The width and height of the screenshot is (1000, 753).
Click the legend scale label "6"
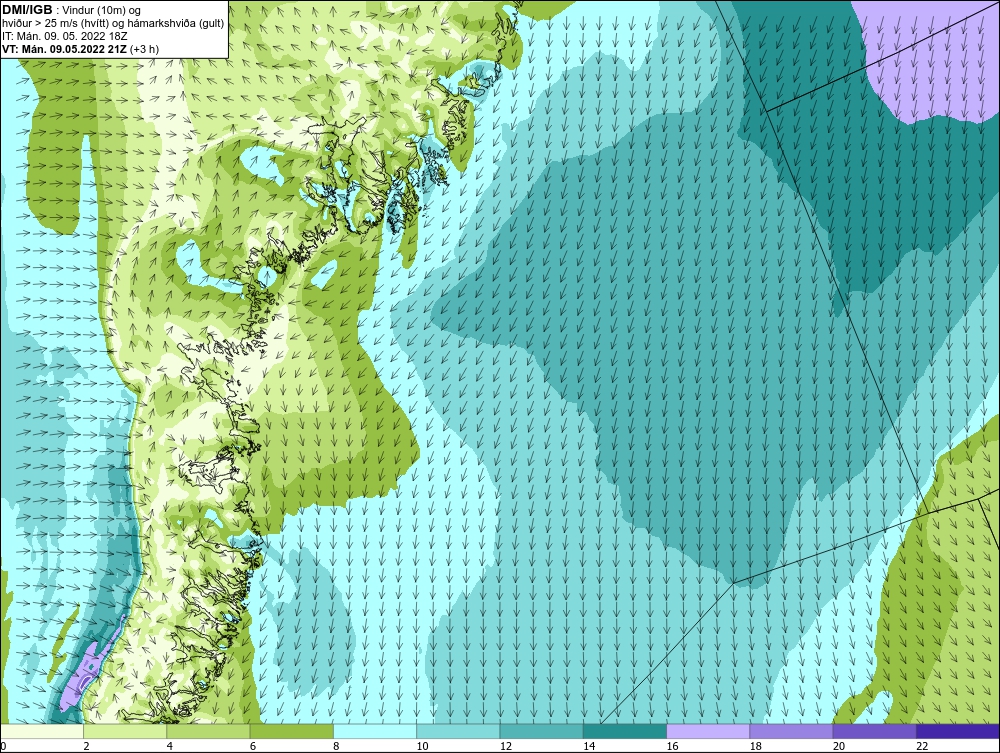coord(253,747)
